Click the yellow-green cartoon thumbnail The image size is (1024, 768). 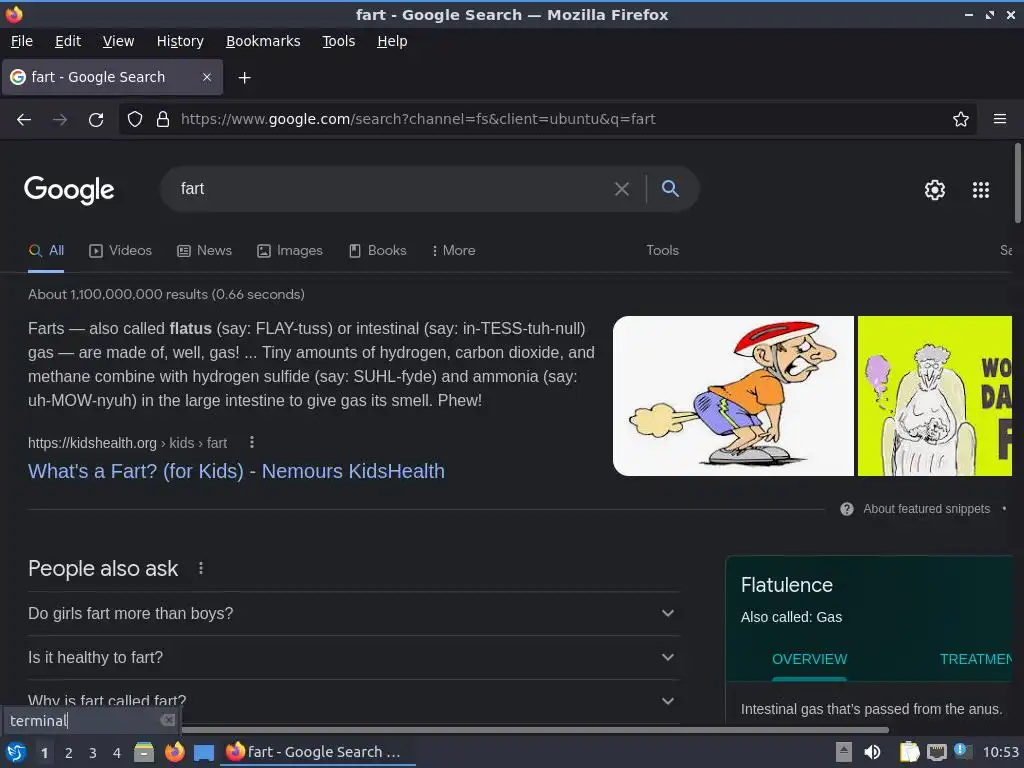[x=935, y=396]
